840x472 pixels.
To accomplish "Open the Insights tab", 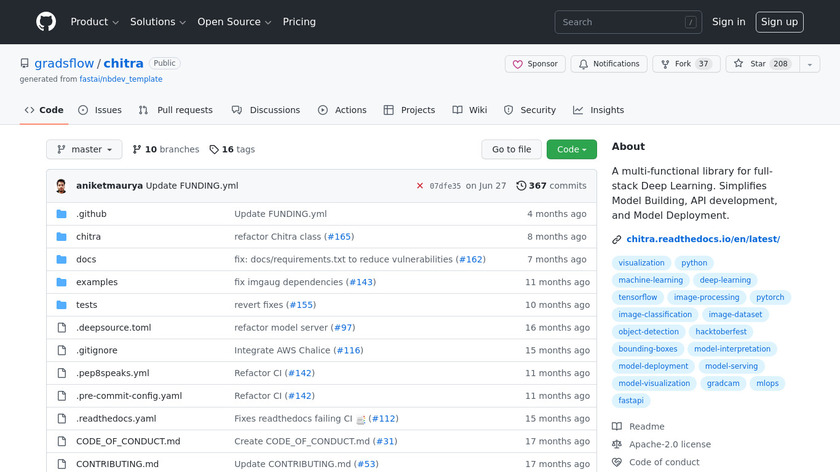I will pyautogui.click(x=599, y=110).
